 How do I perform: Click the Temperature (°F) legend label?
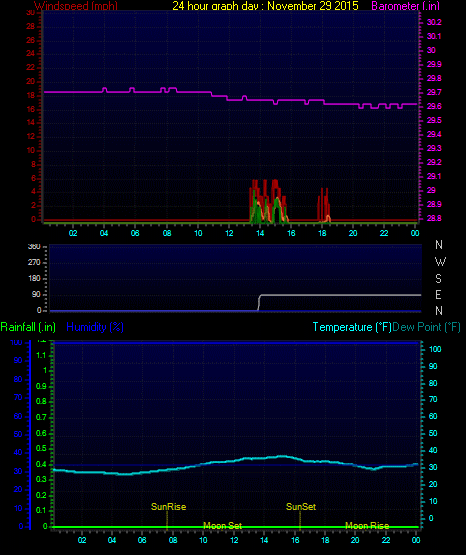pyautogui.click(x=352, y=327)
